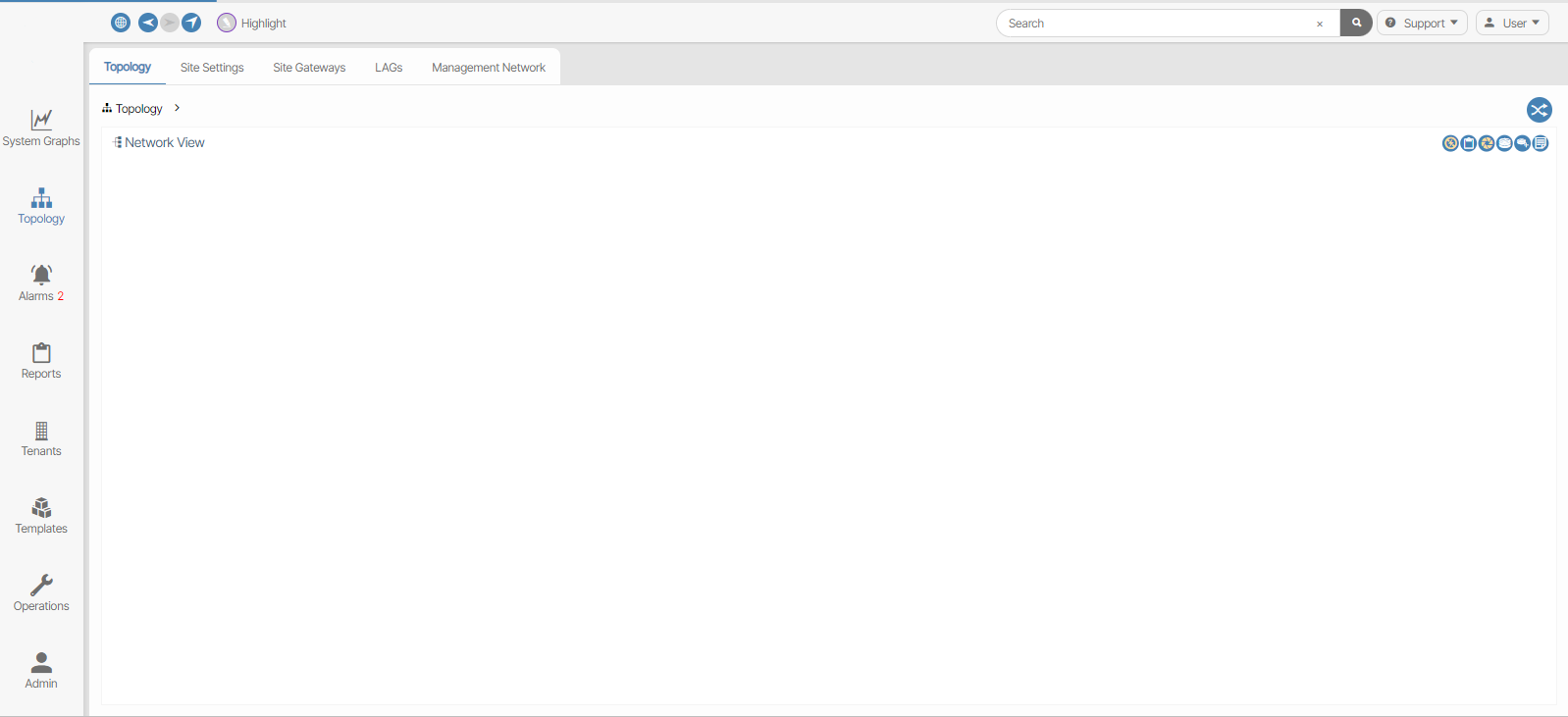Open the LAGs tab
Screen dimensions: 1568x717
(389, 68)
